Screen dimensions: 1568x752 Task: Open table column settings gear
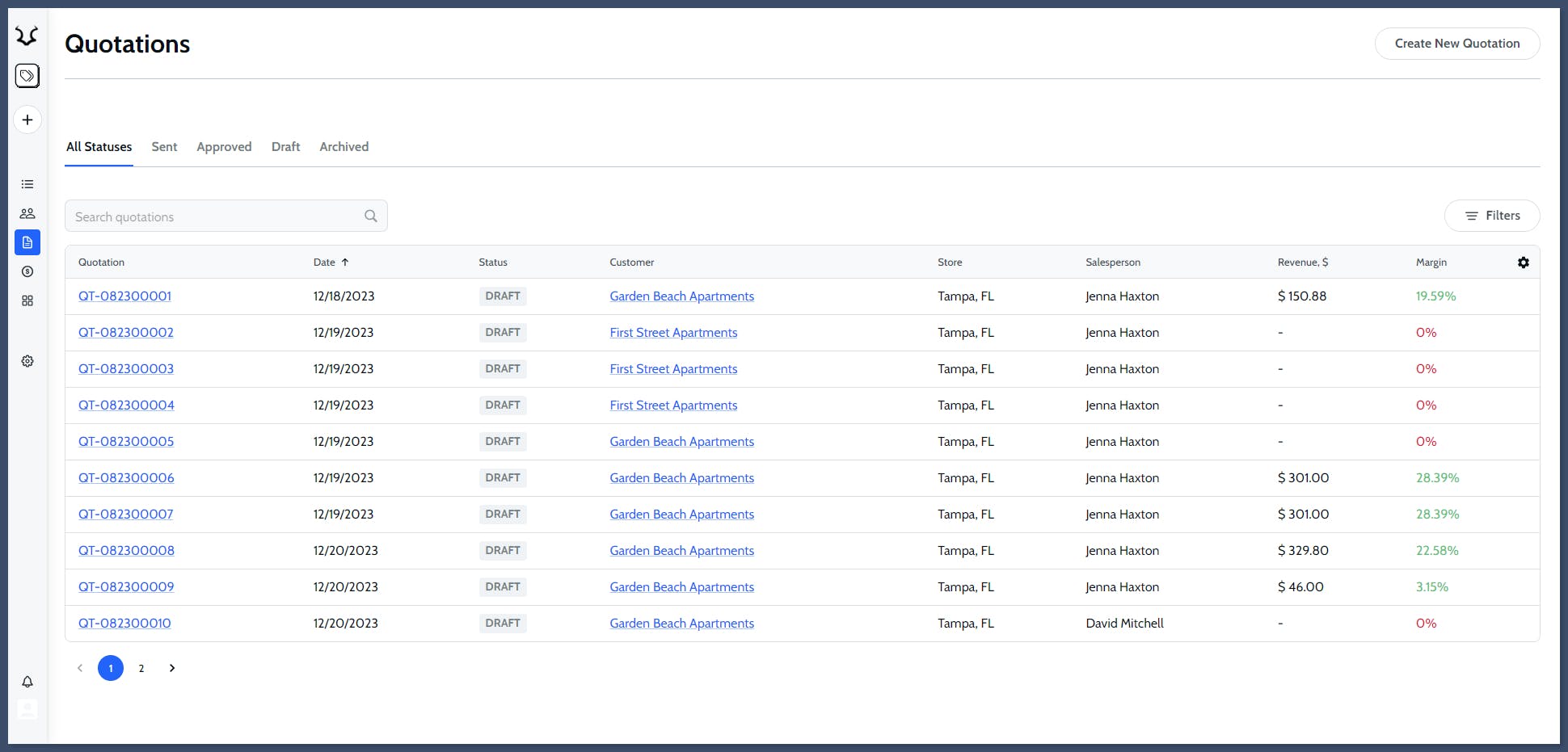(1524, 263)
